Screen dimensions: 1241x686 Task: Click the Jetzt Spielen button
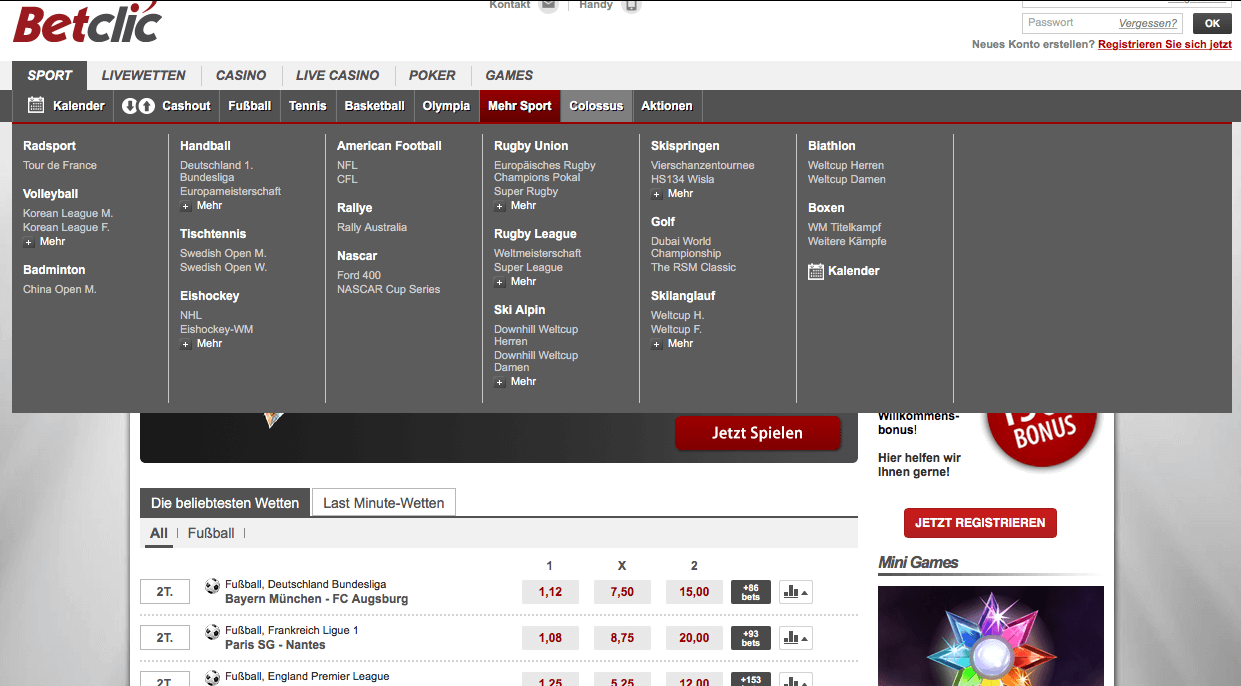[x=757, y=433]
